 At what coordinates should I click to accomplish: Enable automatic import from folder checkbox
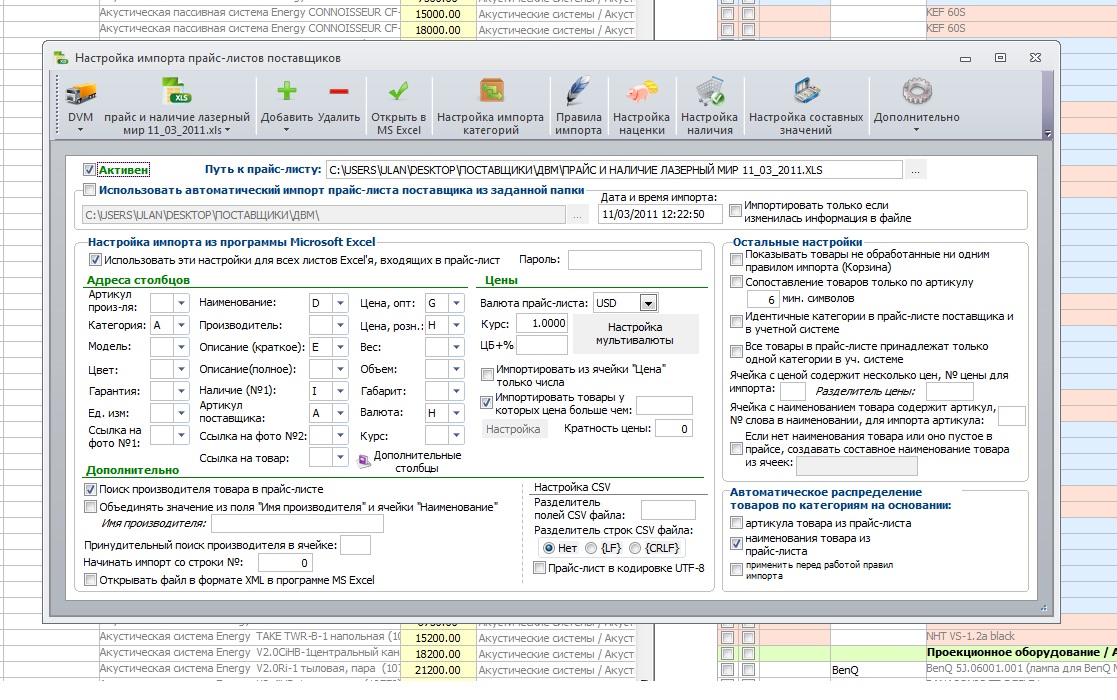pyautogui.click(x=89, y=190)
